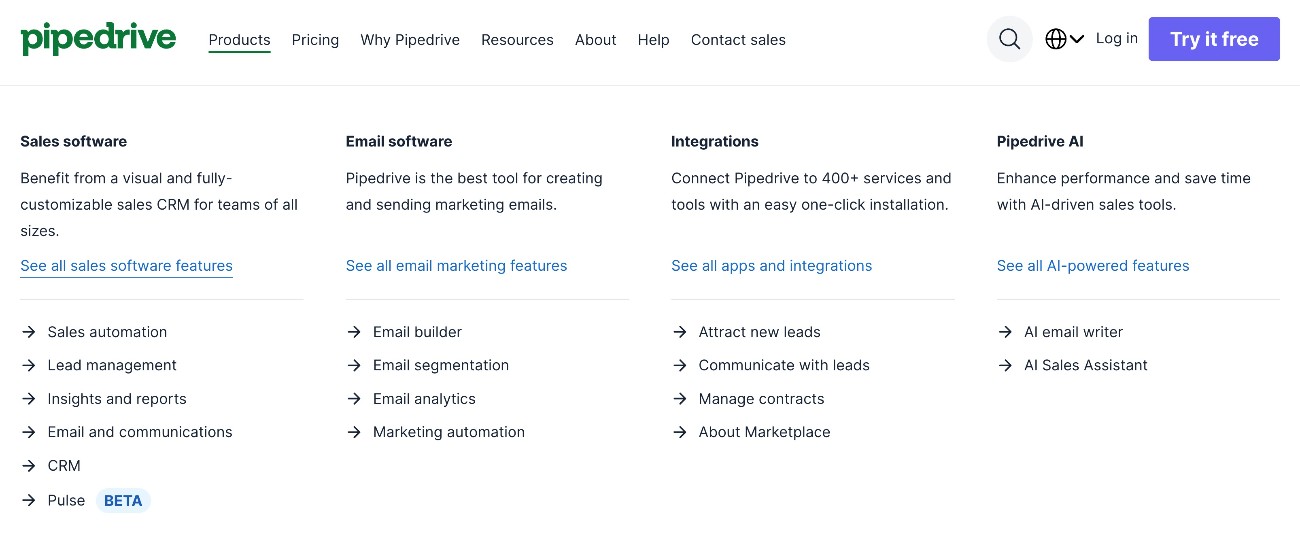Open the globe language selector

(x=1065, y=39)
